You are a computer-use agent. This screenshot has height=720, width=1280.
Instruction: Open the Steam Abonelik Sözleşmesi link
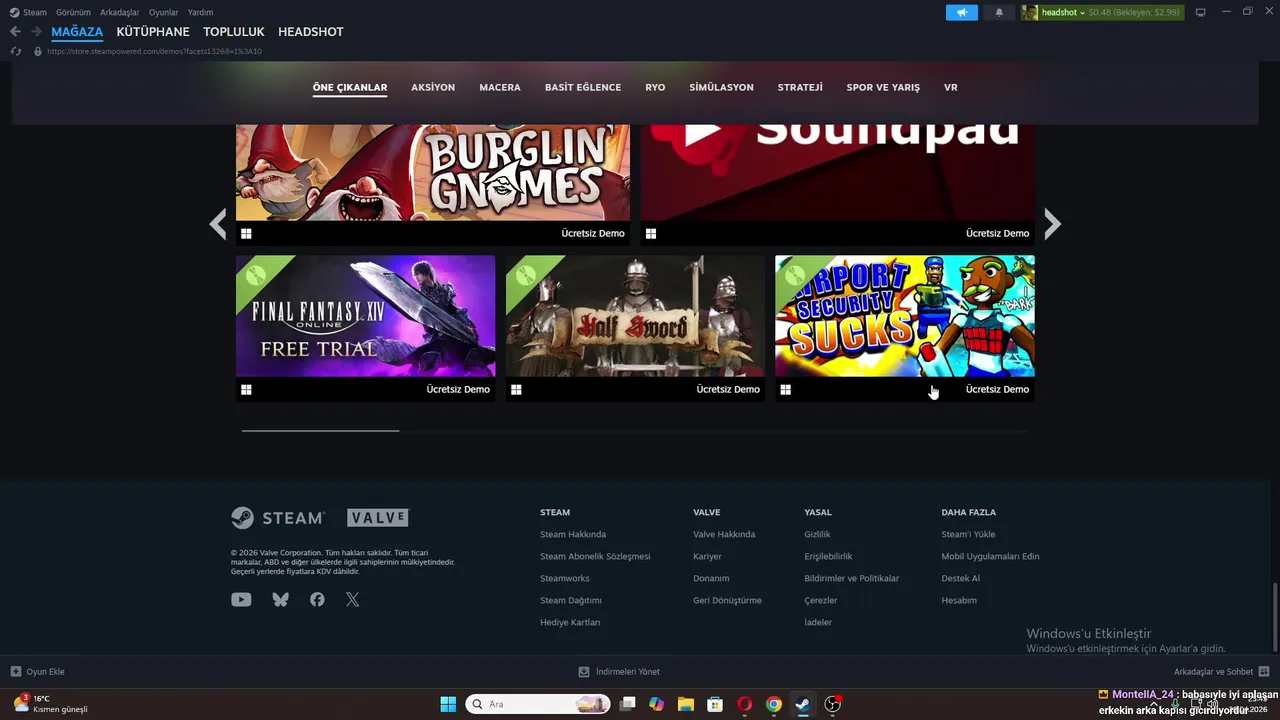pyautogui.click(x=595, y=556)
